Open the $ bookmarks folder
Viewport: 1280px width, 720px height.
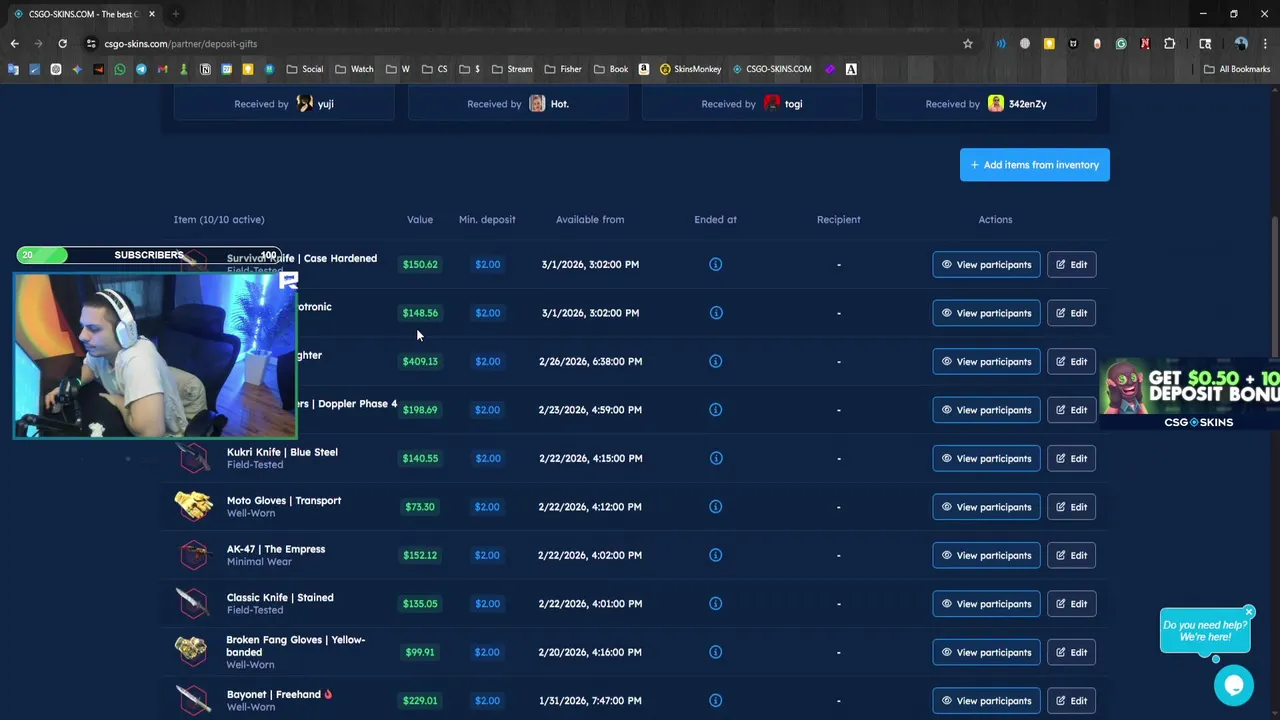(x=470, y=69)
